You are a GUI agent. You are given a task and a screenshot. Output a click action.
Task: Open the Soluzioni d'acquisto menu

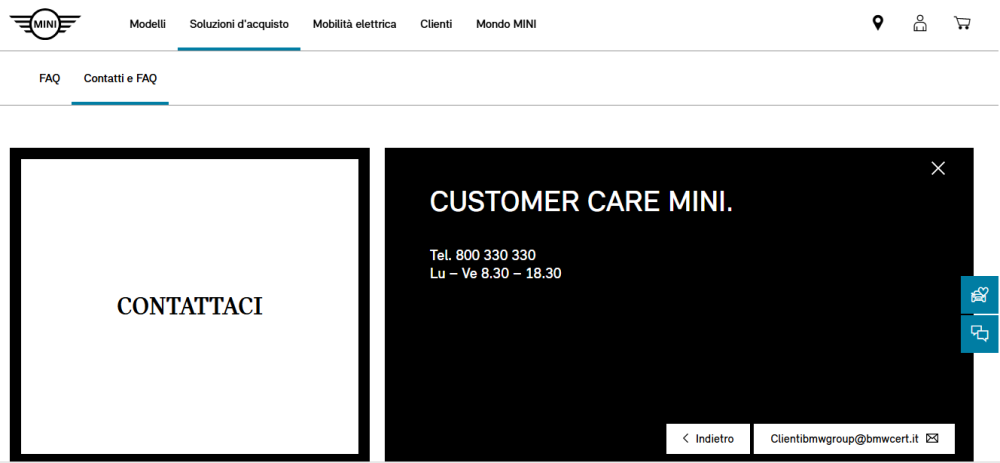(x=239, y=24)
